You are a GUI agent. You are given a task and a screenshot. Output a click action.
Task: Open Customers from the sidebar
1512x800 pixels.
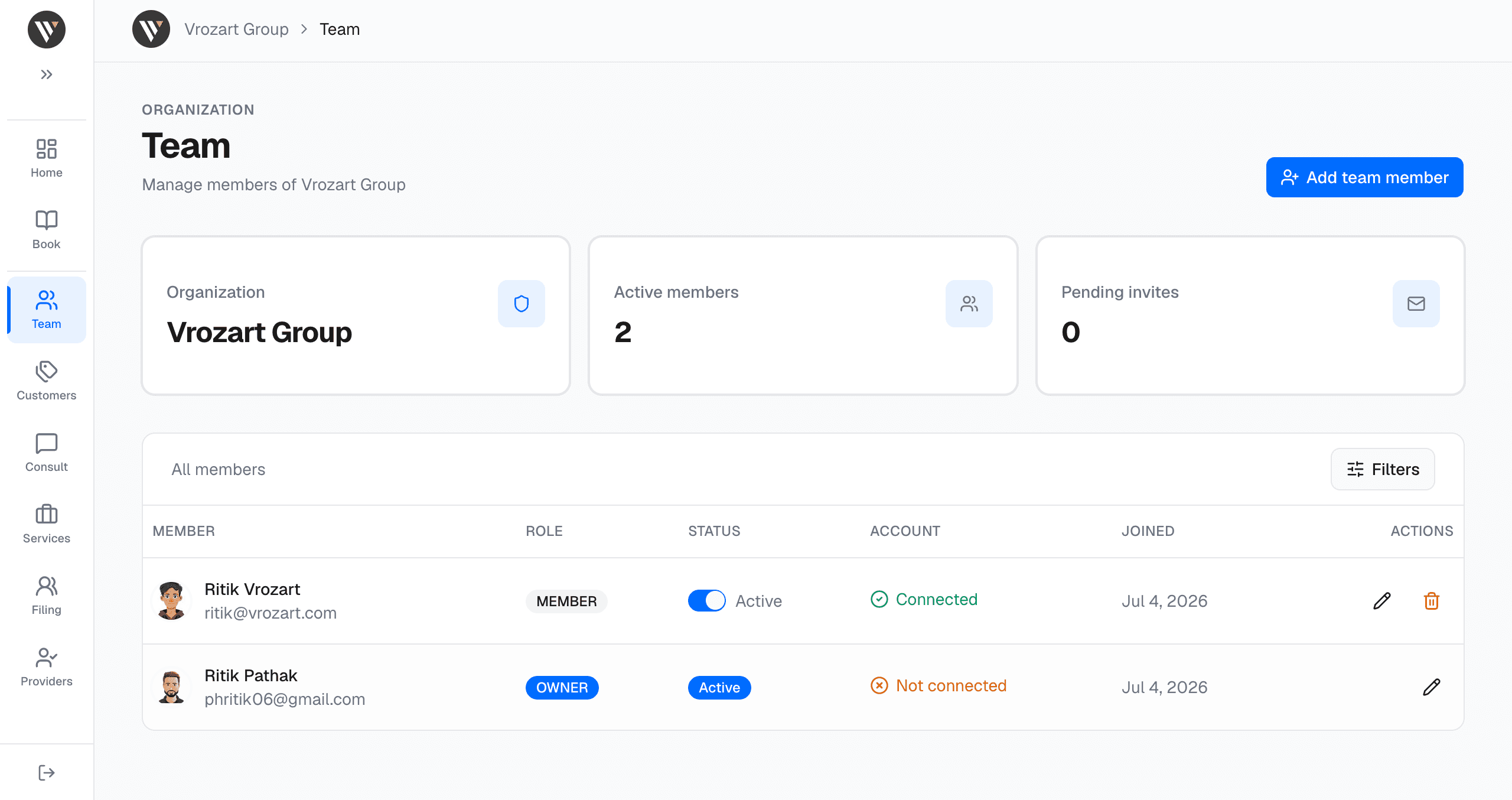(47, 381)
